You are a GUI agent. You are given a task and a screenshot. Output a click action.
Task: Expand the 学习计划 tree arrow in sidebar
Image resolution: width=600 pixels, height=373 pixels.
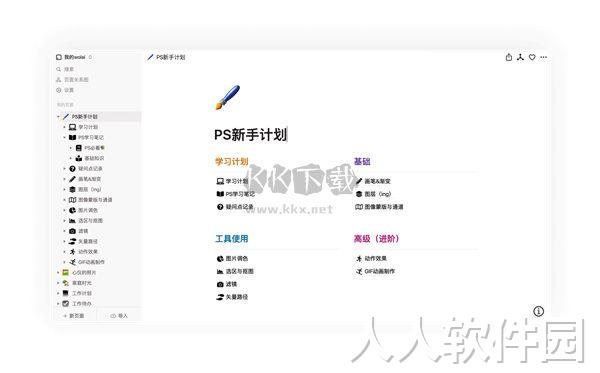click(x=64, y=127)
